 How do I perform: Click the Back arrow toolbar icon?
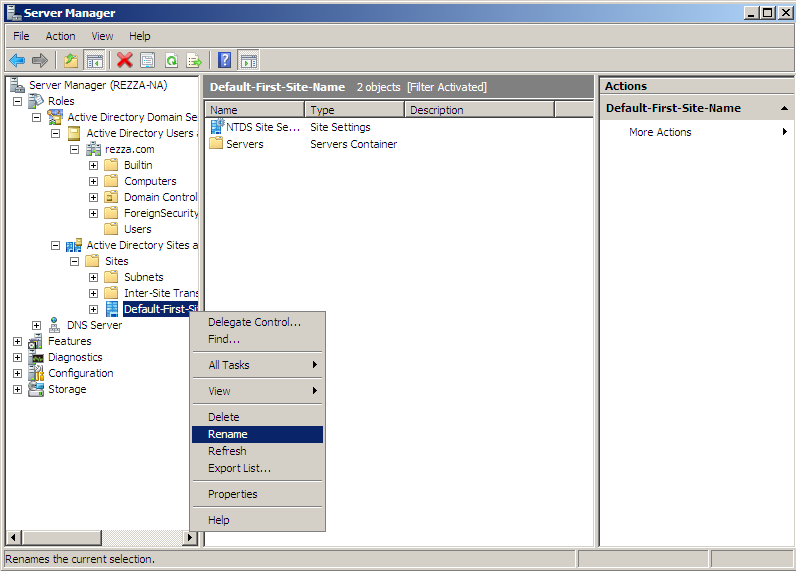click(17, 61)
